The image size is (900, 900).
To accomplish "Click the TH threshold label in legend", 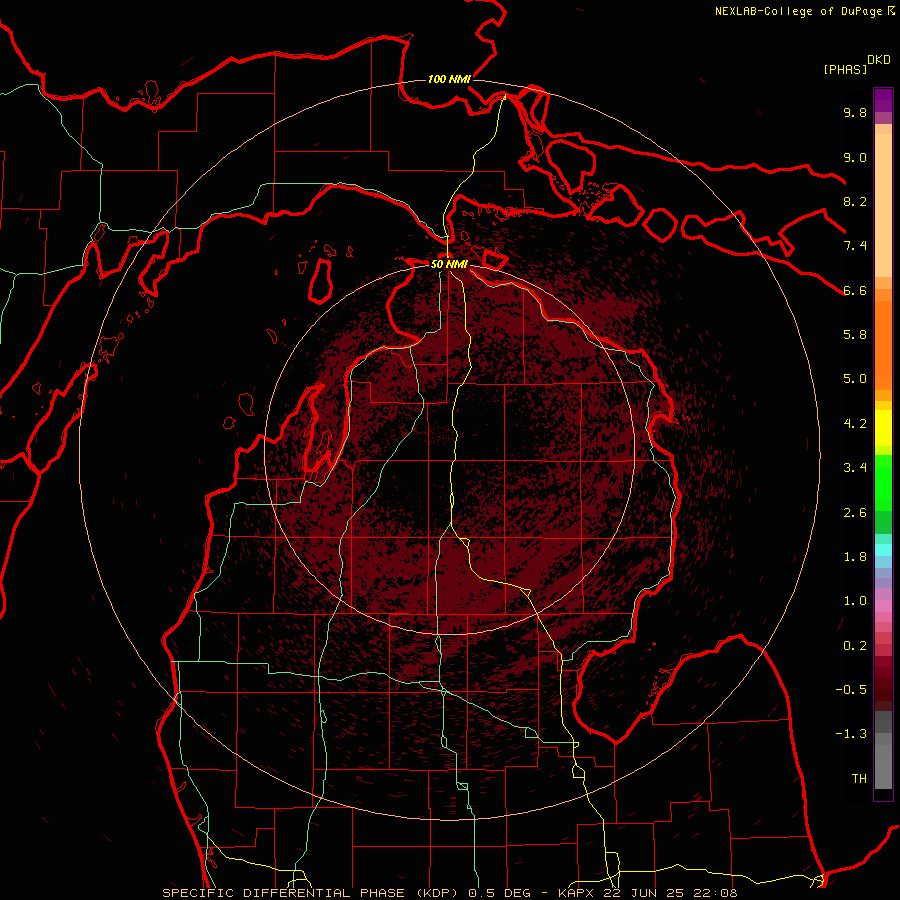I will 859,779.
